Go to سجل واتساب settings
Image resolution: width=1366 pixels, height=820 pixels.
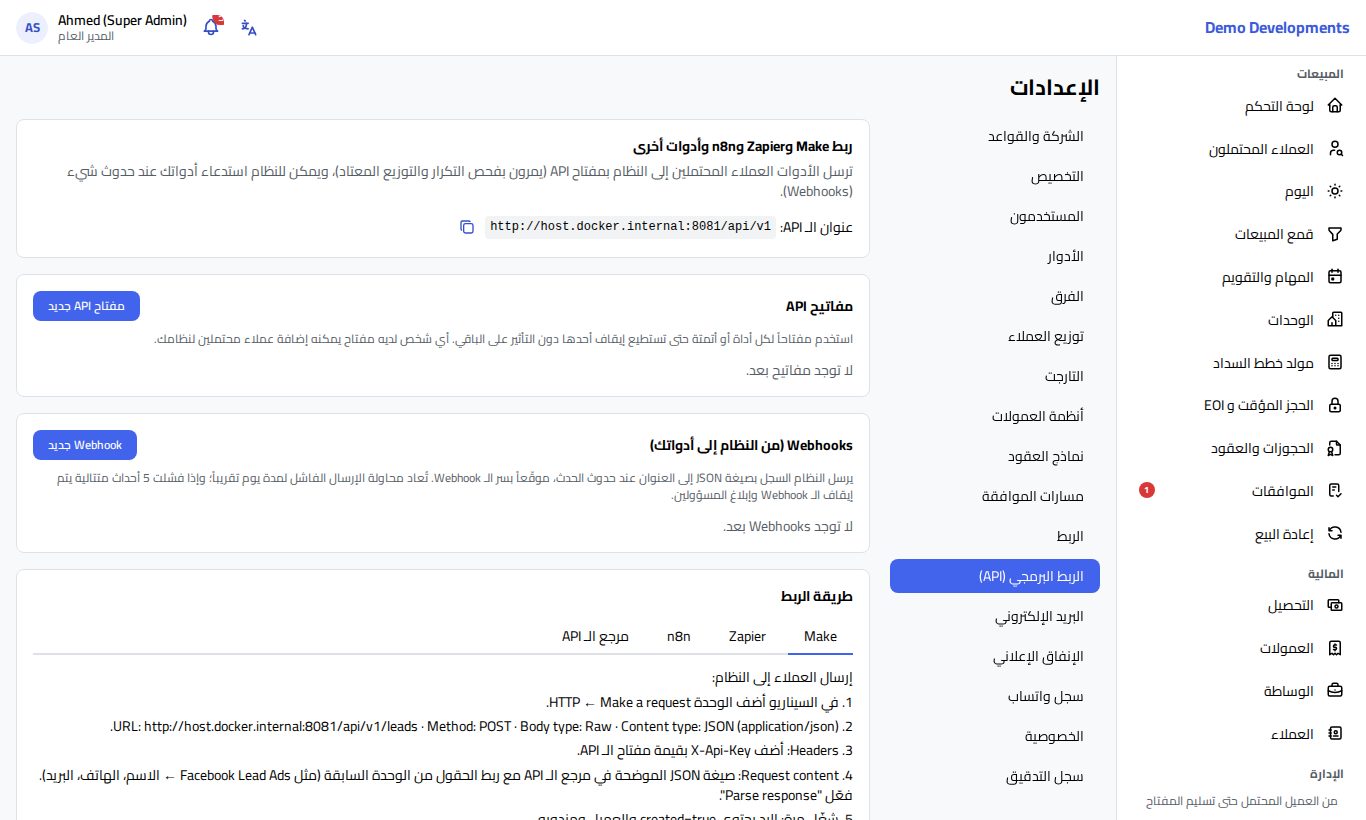tap(994, 696)
